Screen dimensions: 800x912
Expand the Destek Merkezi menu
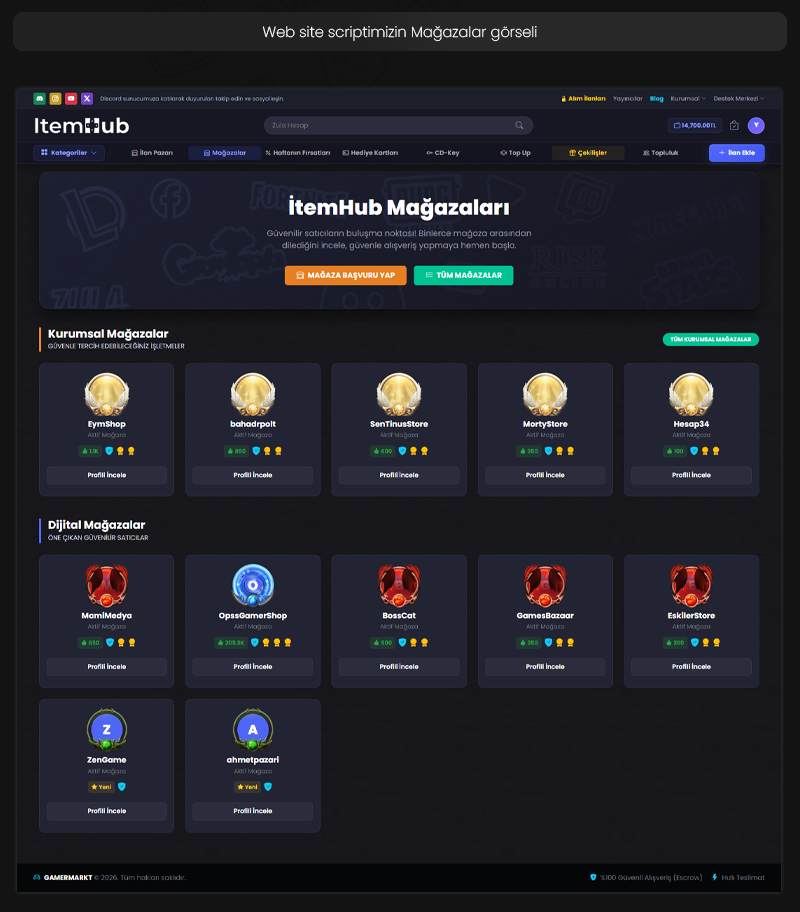pos(739,99)
